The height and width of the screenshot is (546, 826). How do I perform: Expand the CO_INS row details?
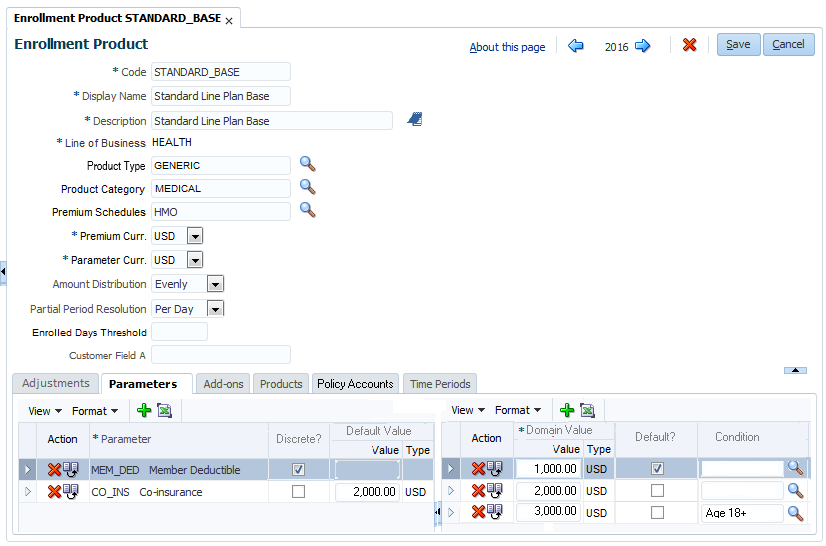tap(28, 492)
